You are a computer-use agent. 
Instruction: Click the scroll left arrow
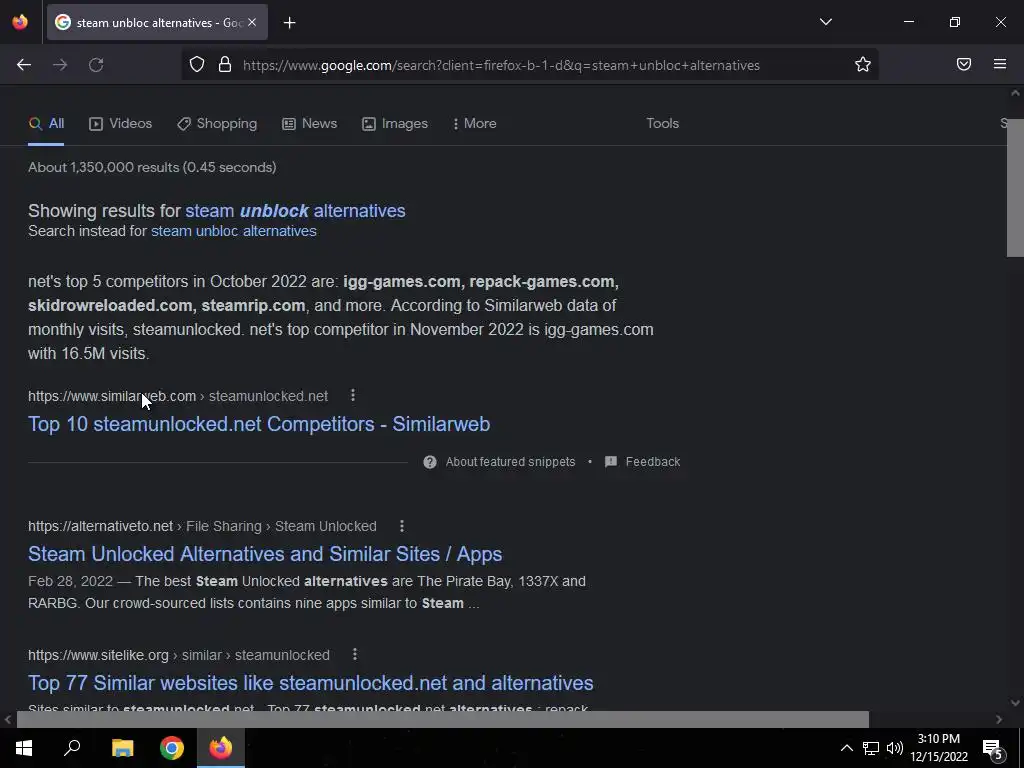coord(7,719)
